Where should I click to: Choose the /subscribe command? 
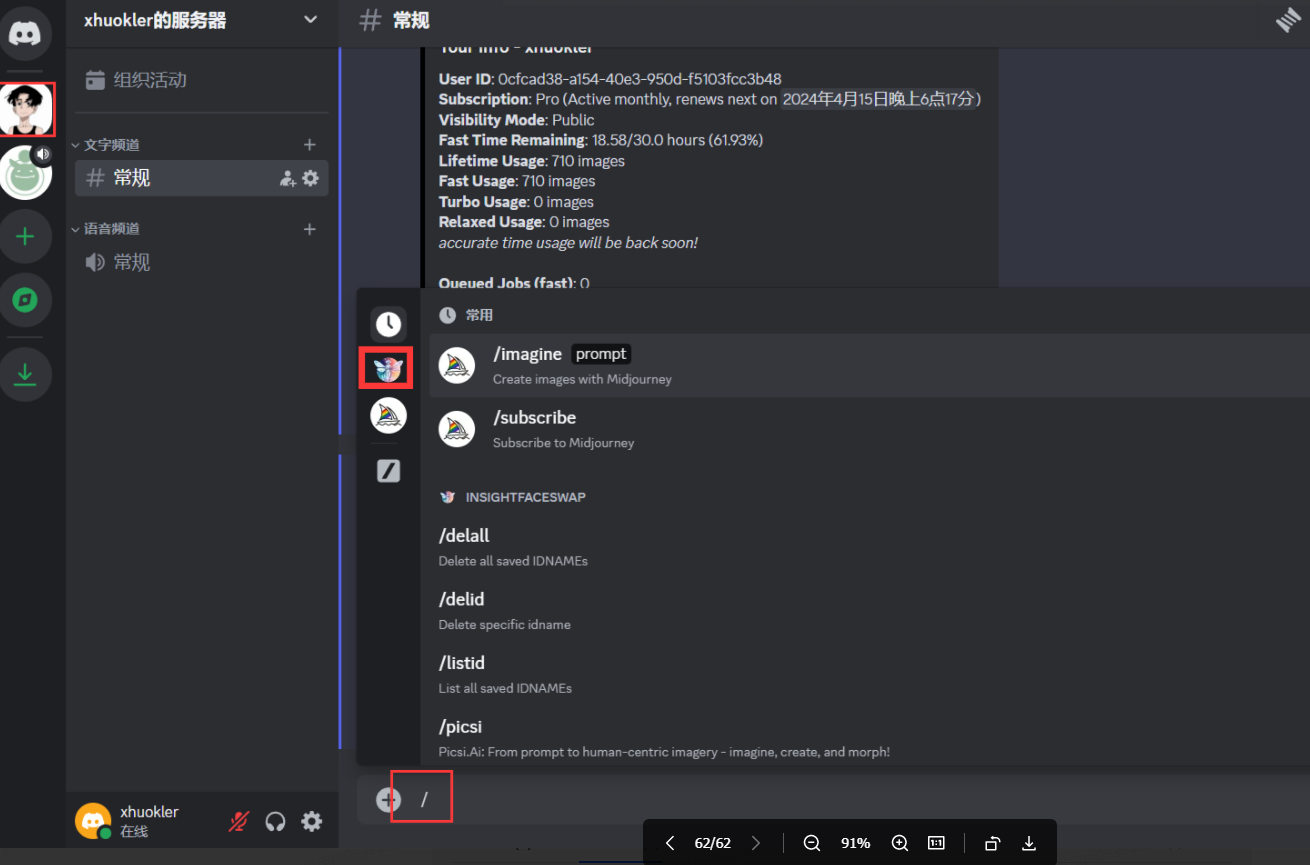[x=869, y=428]
